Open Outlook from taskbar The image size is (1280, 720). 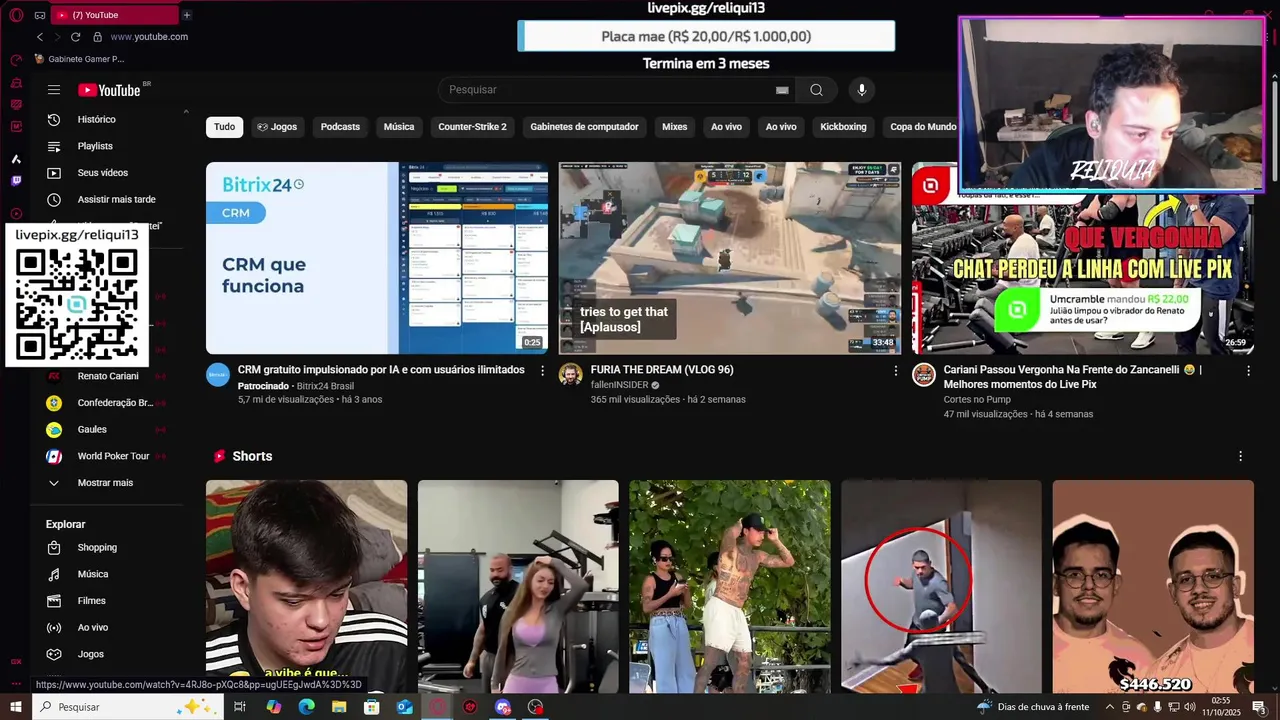(404, 707)
